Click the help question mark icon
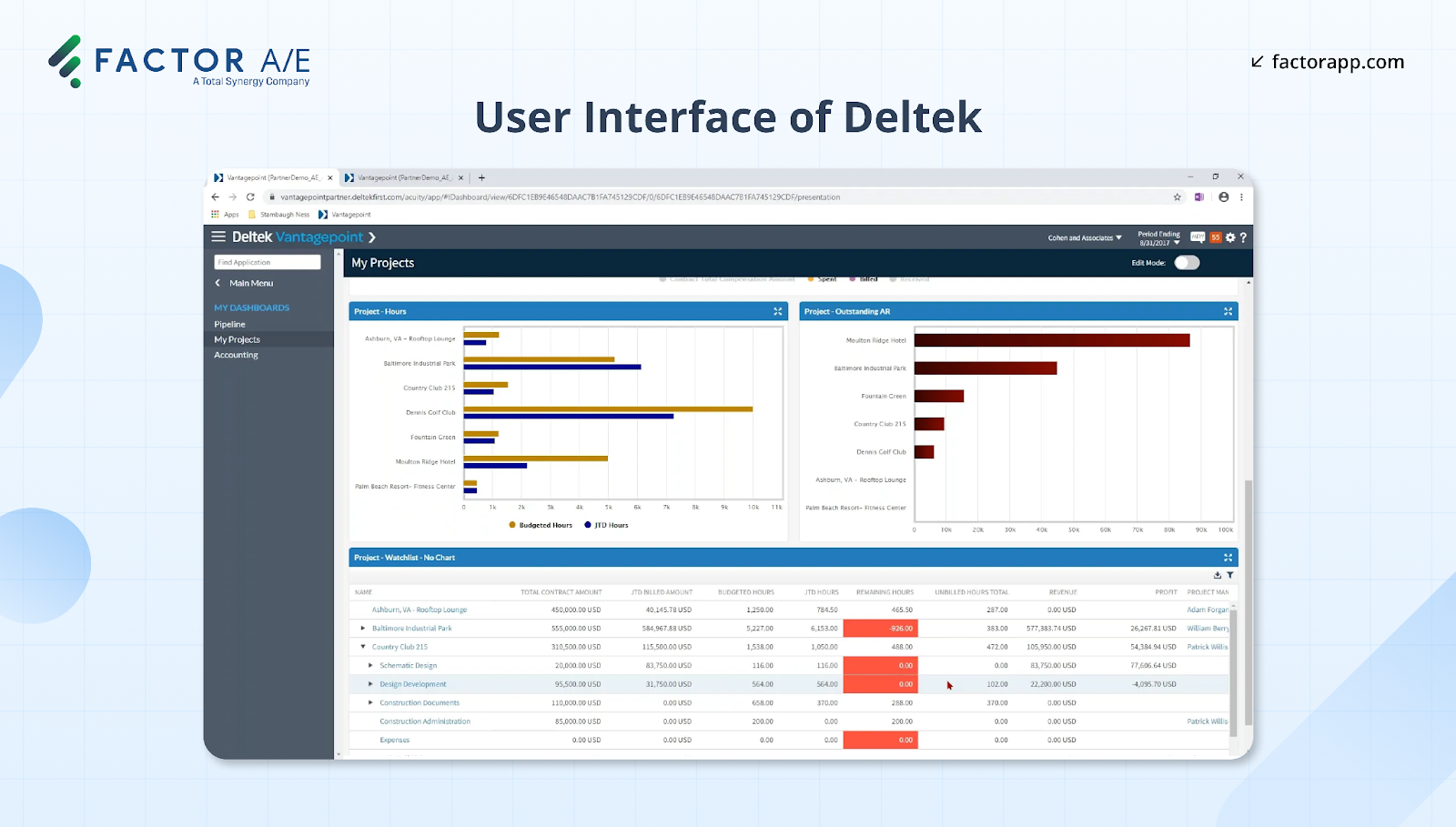This screenshot has width=1456, height=827. 1243,237
